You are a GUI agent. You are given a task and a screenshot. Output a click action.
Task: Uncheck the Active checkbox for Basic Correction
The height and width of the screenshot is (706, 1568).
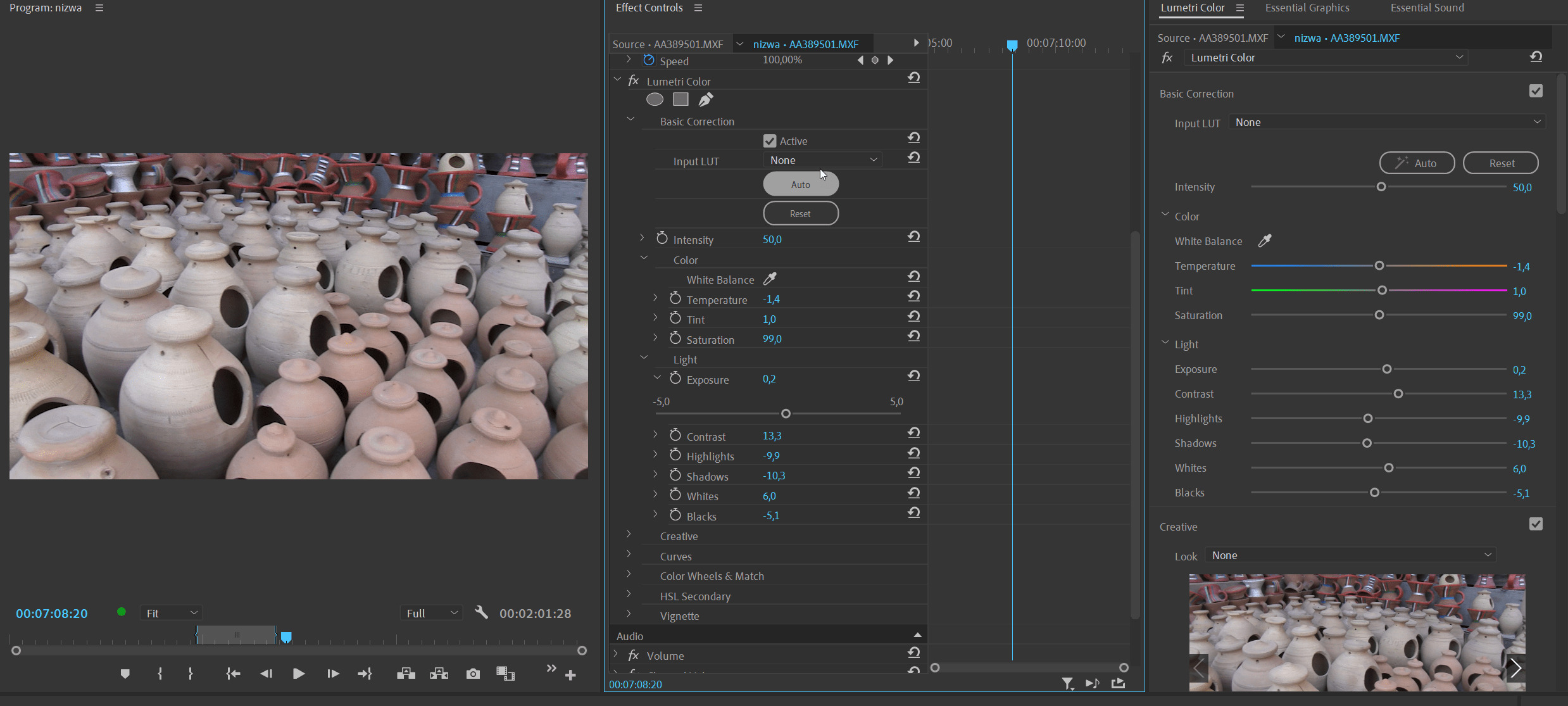tap(769, 140)
